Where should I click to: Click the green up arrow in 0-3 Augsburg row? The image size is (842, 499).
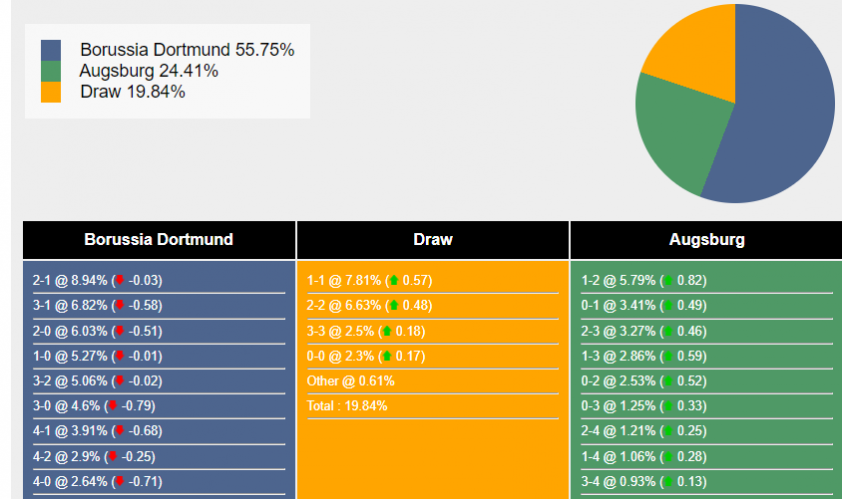click(668, 406)
